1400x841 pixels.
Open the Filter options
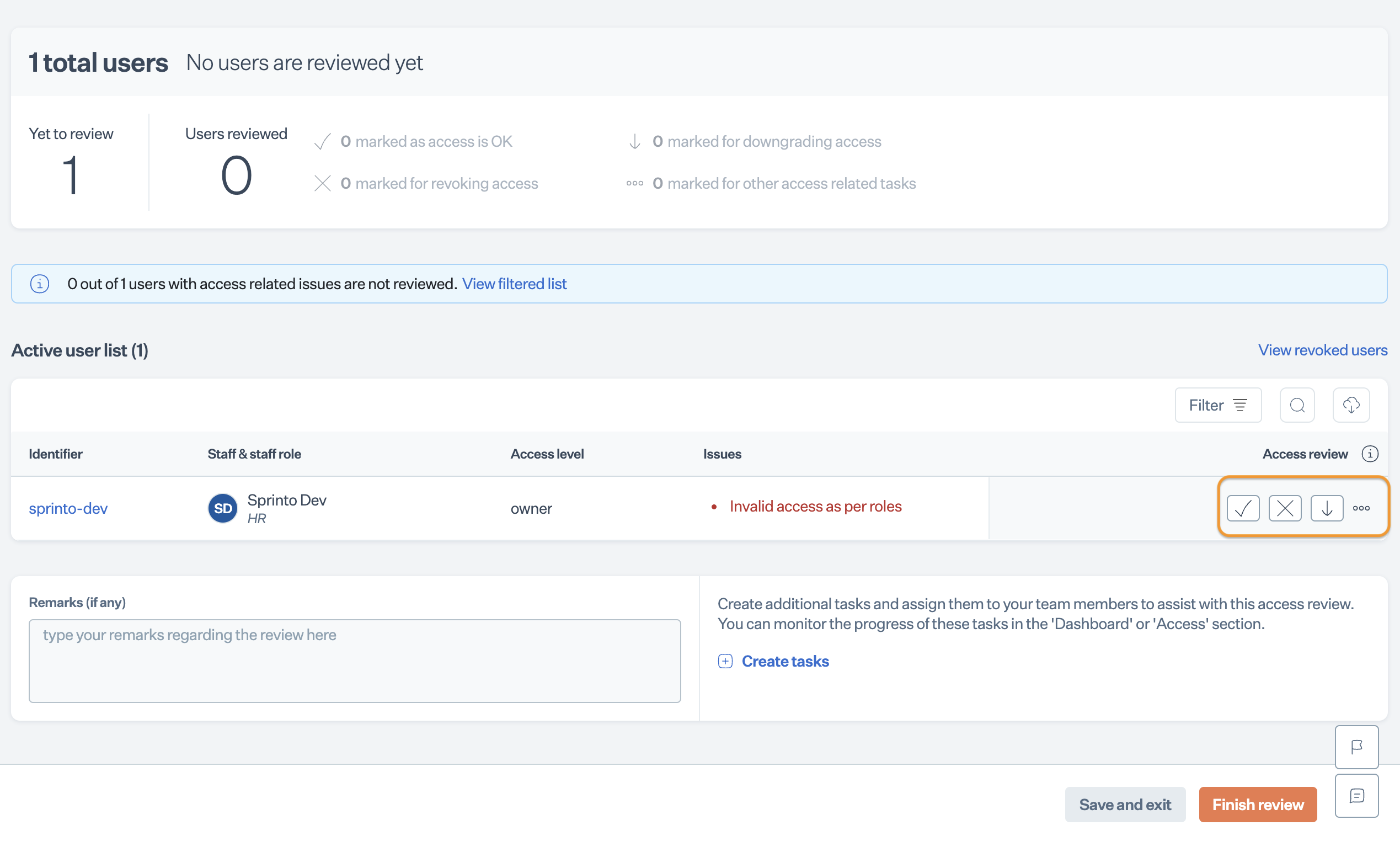[x=1217, y=405]
